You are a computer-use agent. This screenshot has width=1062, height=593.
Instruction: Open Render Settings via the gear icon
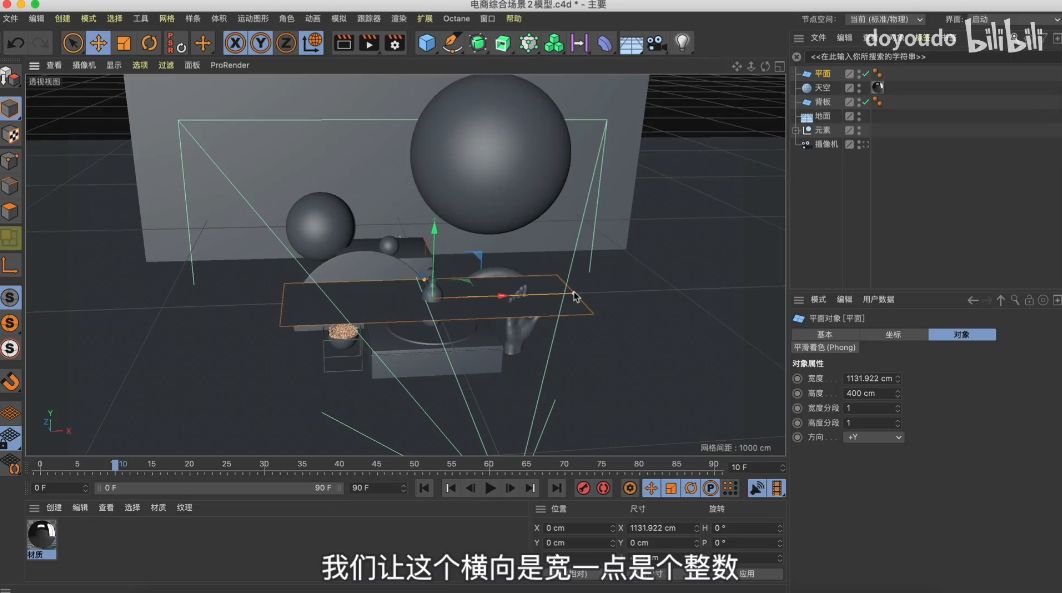pyautogui.click(x=394, y=43)
